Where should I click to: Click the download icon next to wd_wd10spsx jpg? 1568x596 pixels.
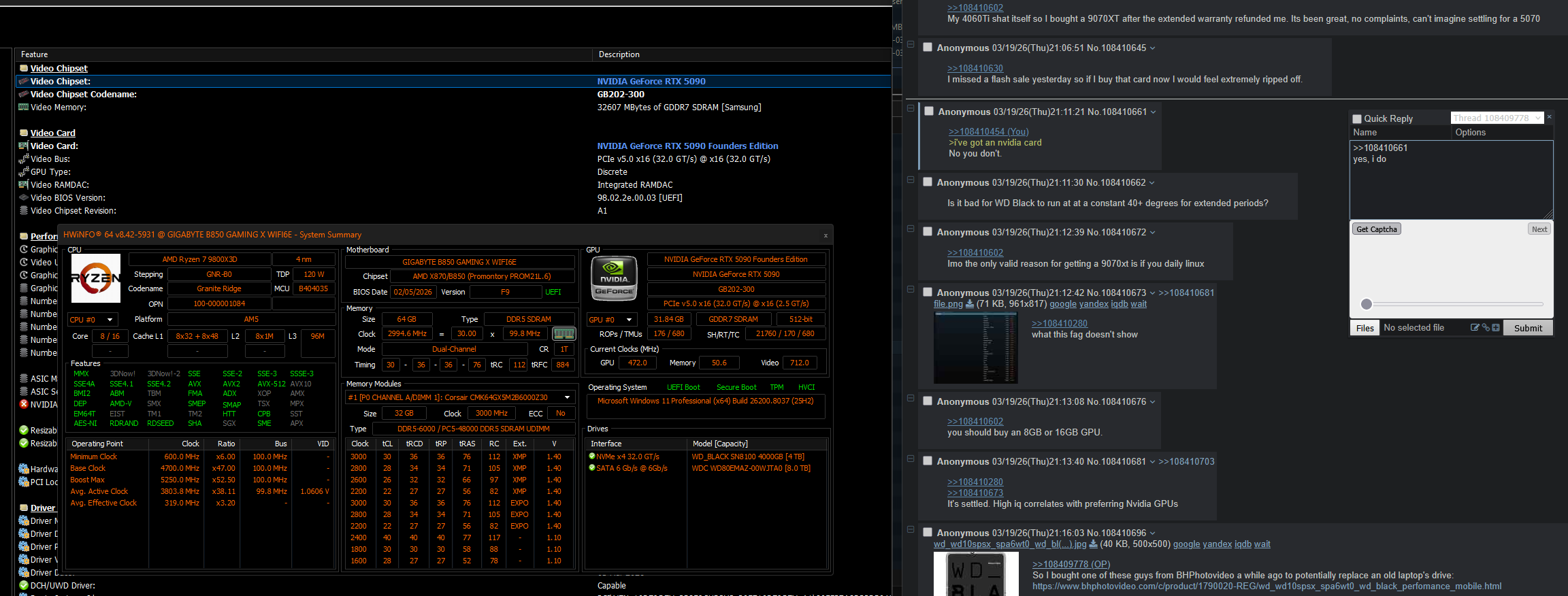[x=1093, y=544]
